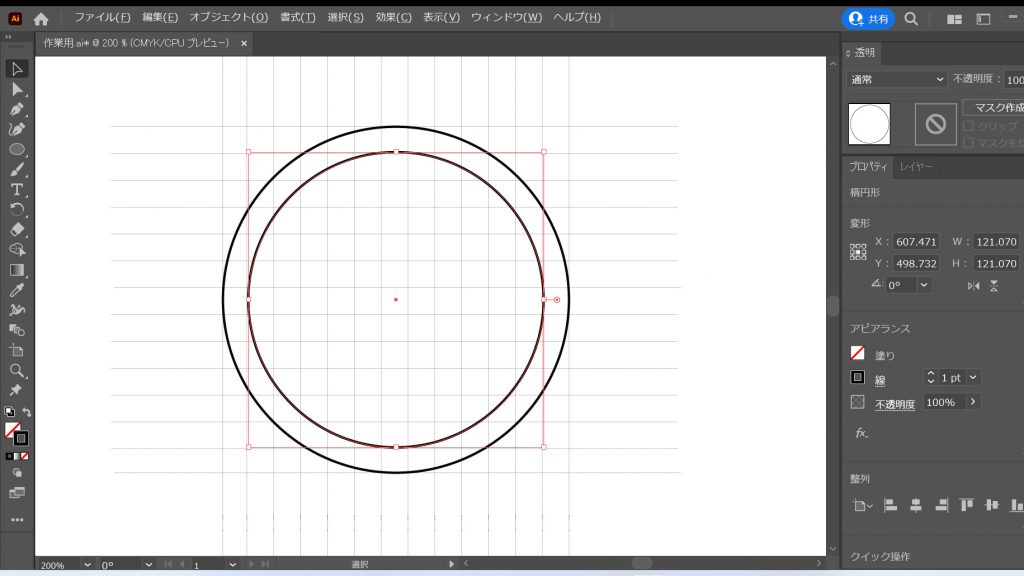Open the オブジェクト menu
1024x576 pixels.
click(x=229, y=17)
